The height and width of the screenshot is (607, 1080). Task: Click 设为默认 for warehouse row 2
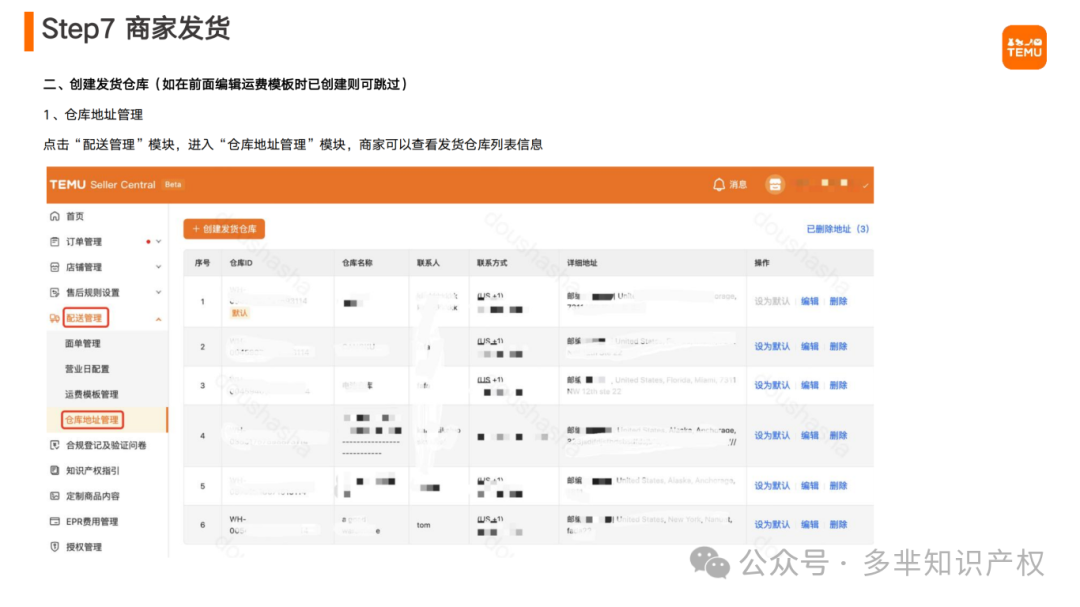click(772, 347)
